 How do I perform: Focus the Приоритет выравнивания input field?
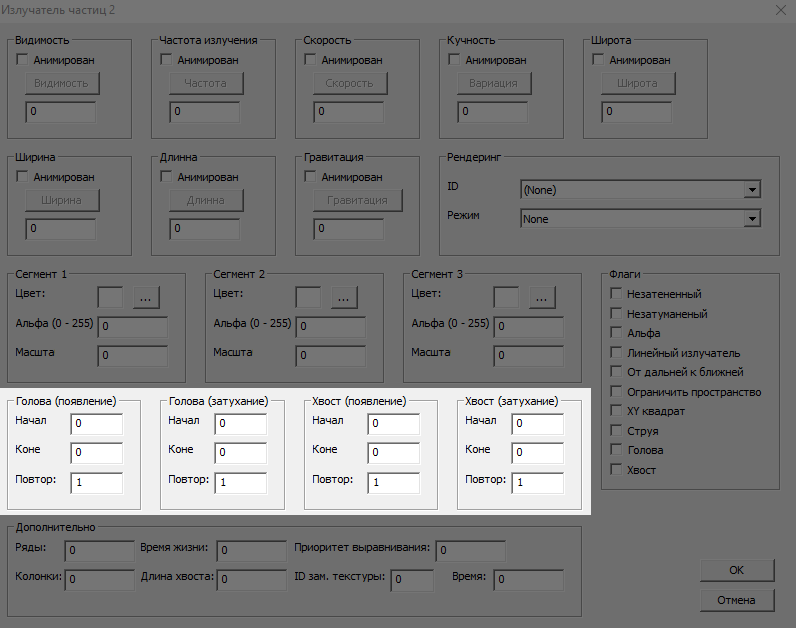tap(471, 551)
